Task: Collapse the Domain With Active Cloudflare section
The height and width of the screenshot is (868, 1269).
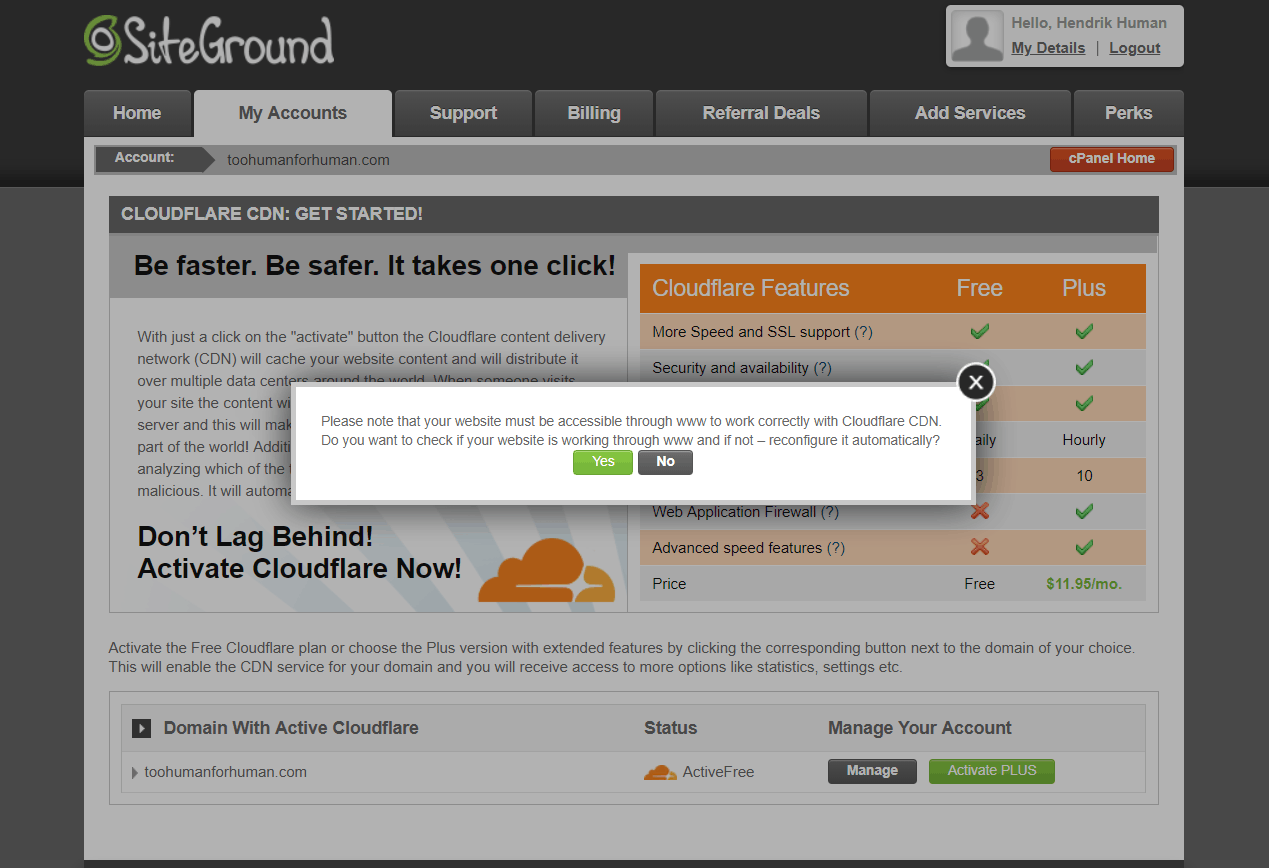Action: tap(141, 729)
